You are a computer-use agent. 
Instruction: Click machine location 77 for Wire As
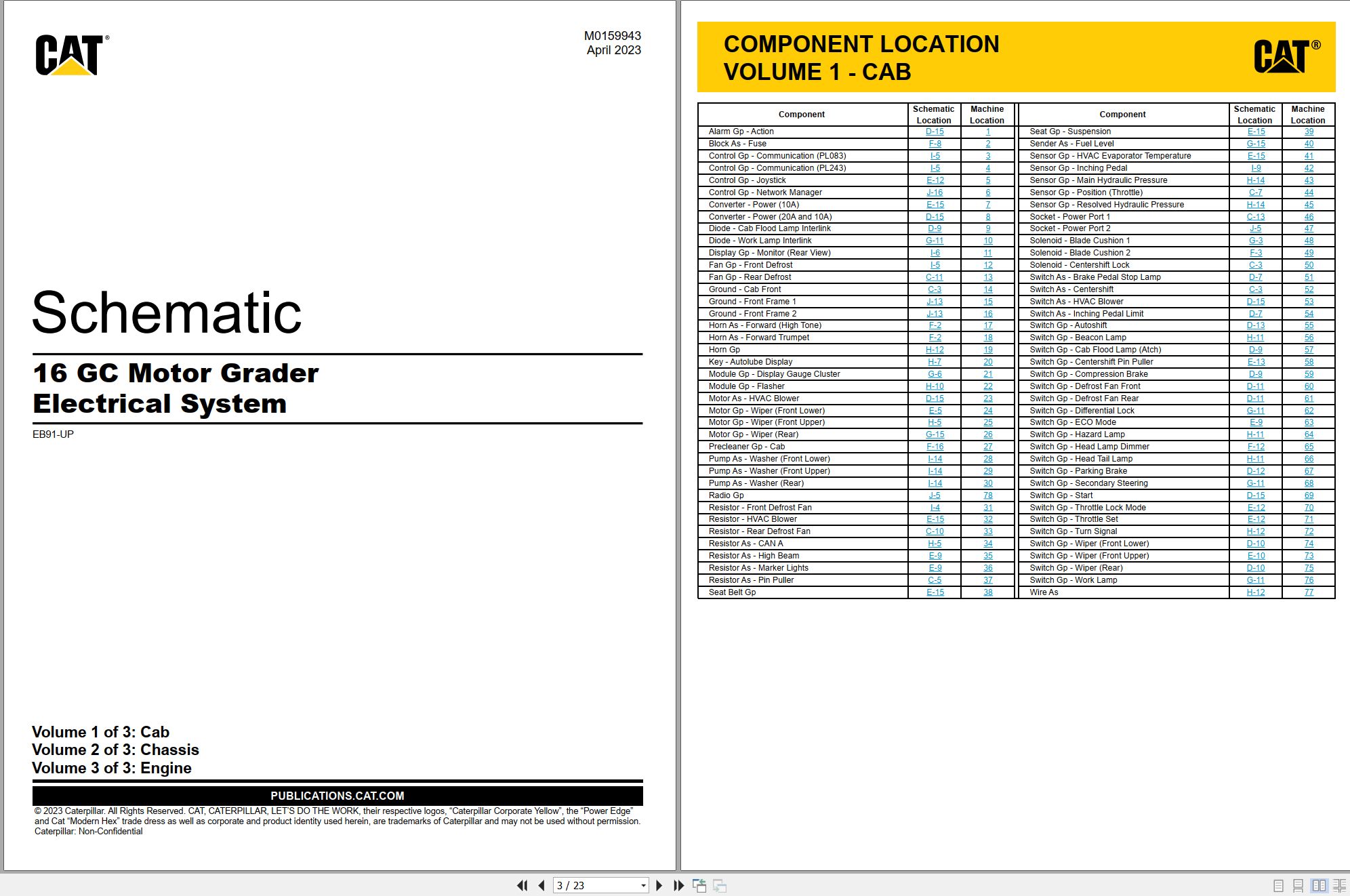[1309, 592]
